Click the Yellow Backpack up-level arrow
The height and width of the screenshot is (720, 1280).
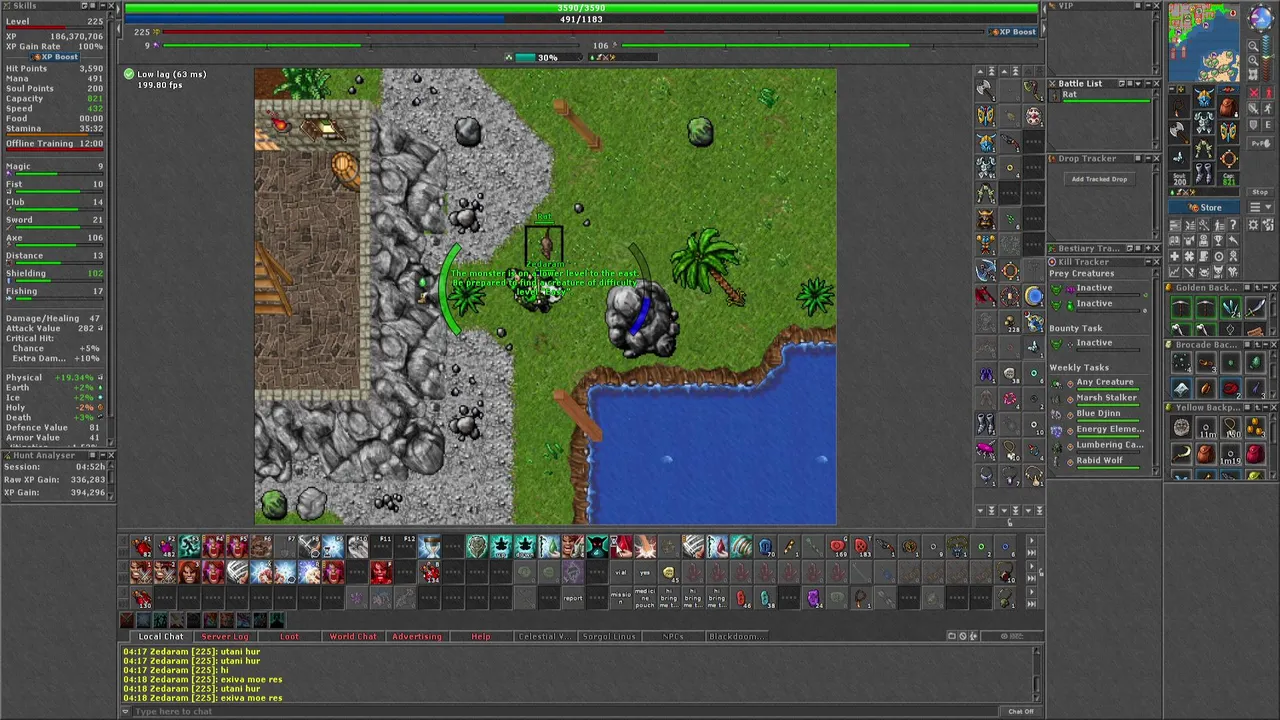pos(1257,407)
